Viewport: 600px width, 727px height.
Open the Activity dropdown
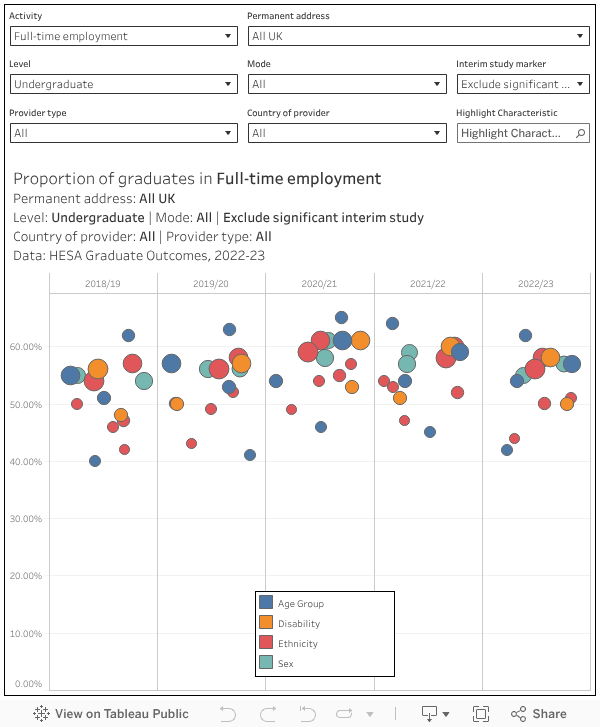coord(123,36)
